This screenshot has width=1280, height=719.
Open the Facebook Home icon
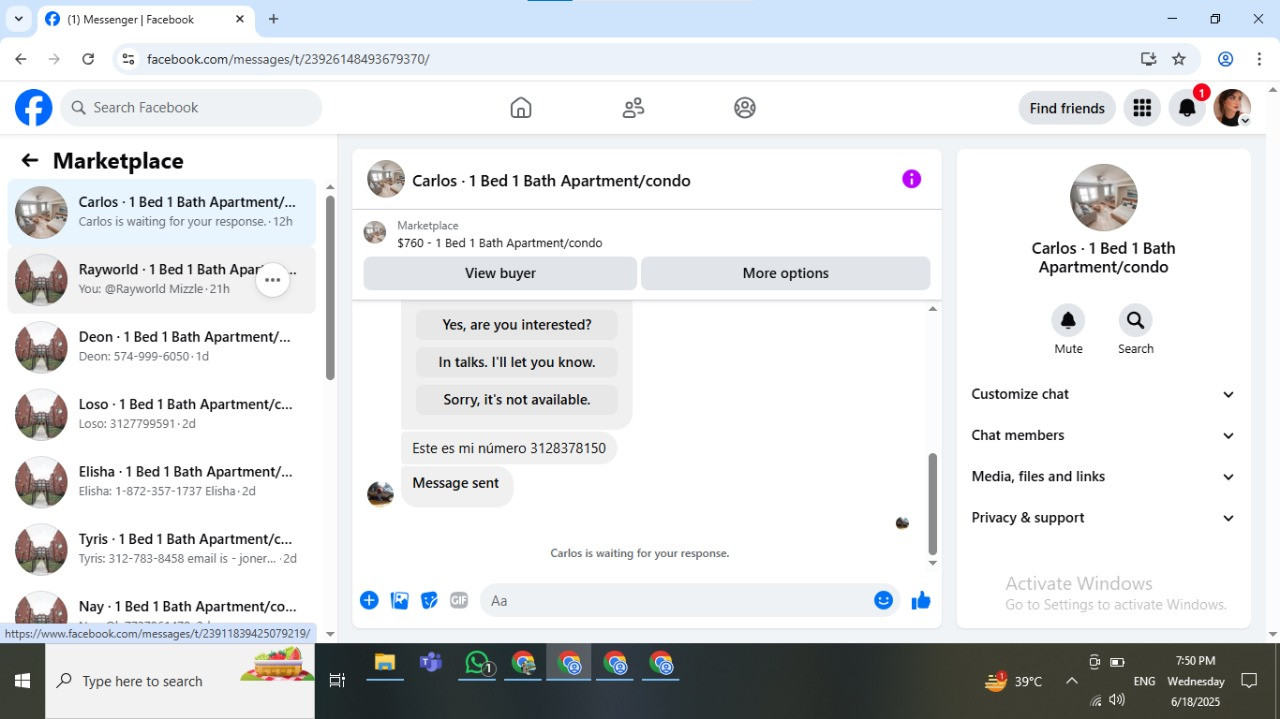click(x=521, y=108)
